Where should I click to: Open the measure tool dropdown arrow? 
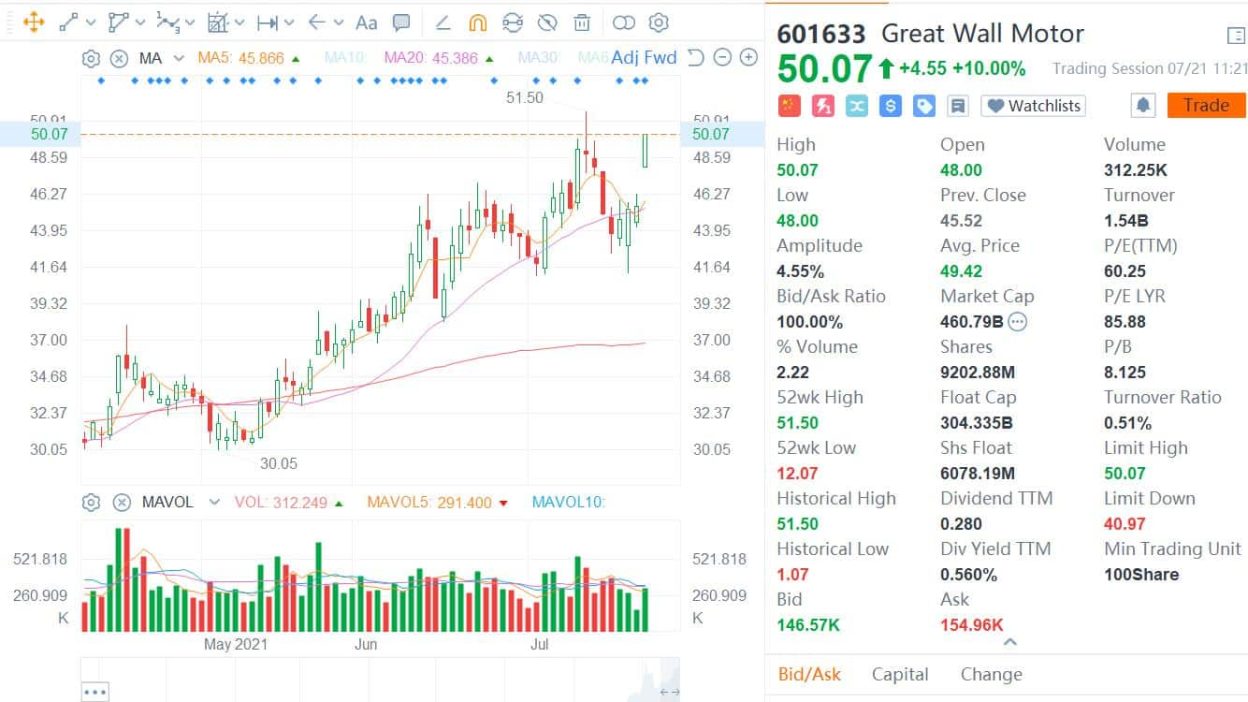tap(240, 22)
